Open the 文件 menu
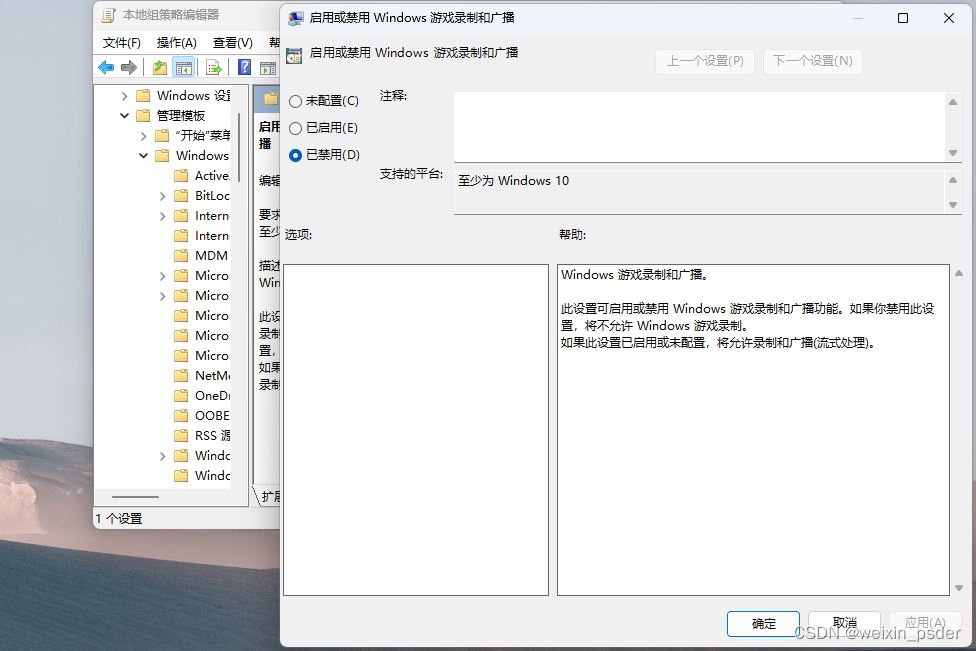 pos(123,42)
